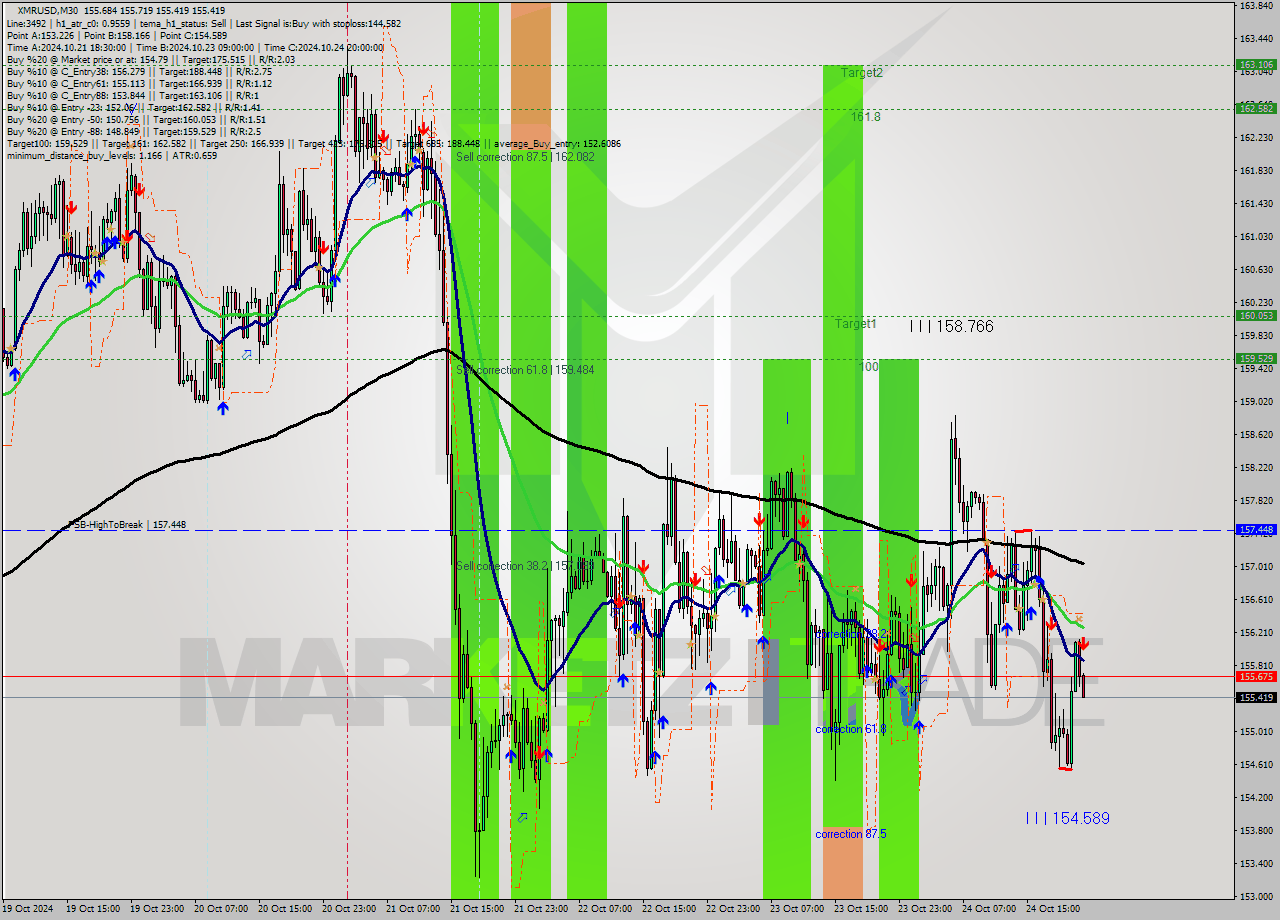
Task: Click the XMRUSD,M30 symbol title text
Action: click(50, 10)
